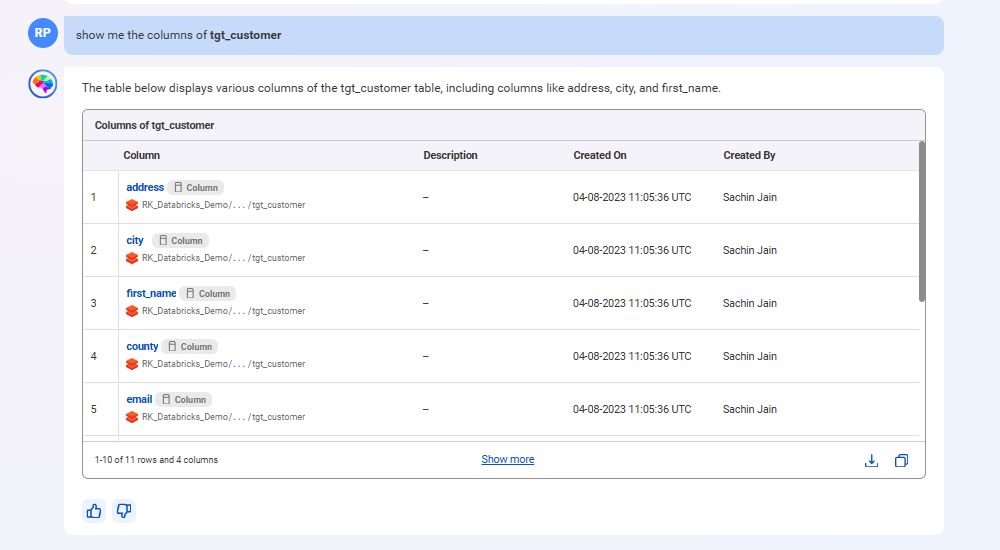1000x550 pixels.
Task: Click the assistant brain logo avatar
Action: pyautogui.click(x=43, y=84)
